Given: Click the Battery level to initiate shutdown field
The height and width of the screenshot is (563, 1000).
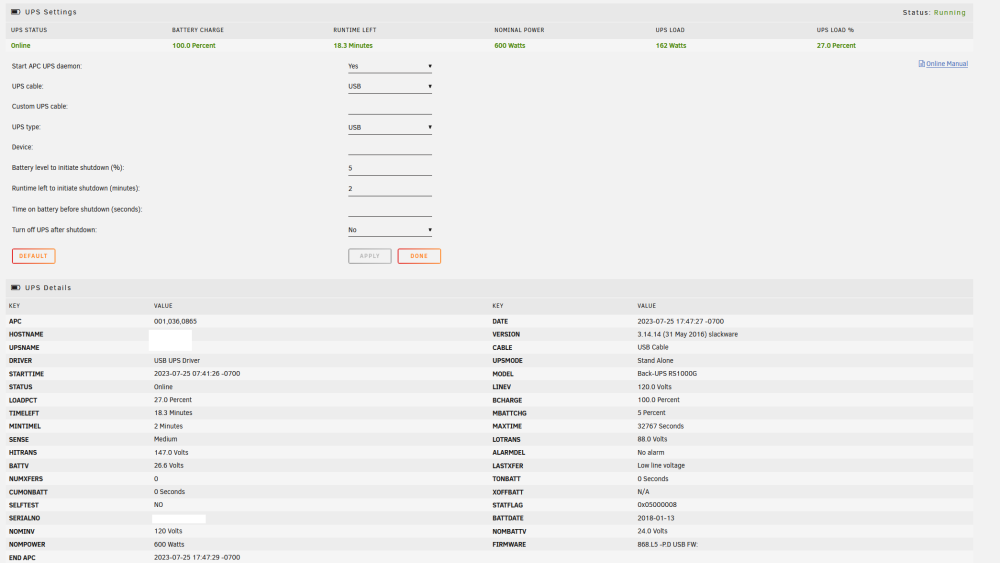Looking at the screenshot, I should click(390, 168).
